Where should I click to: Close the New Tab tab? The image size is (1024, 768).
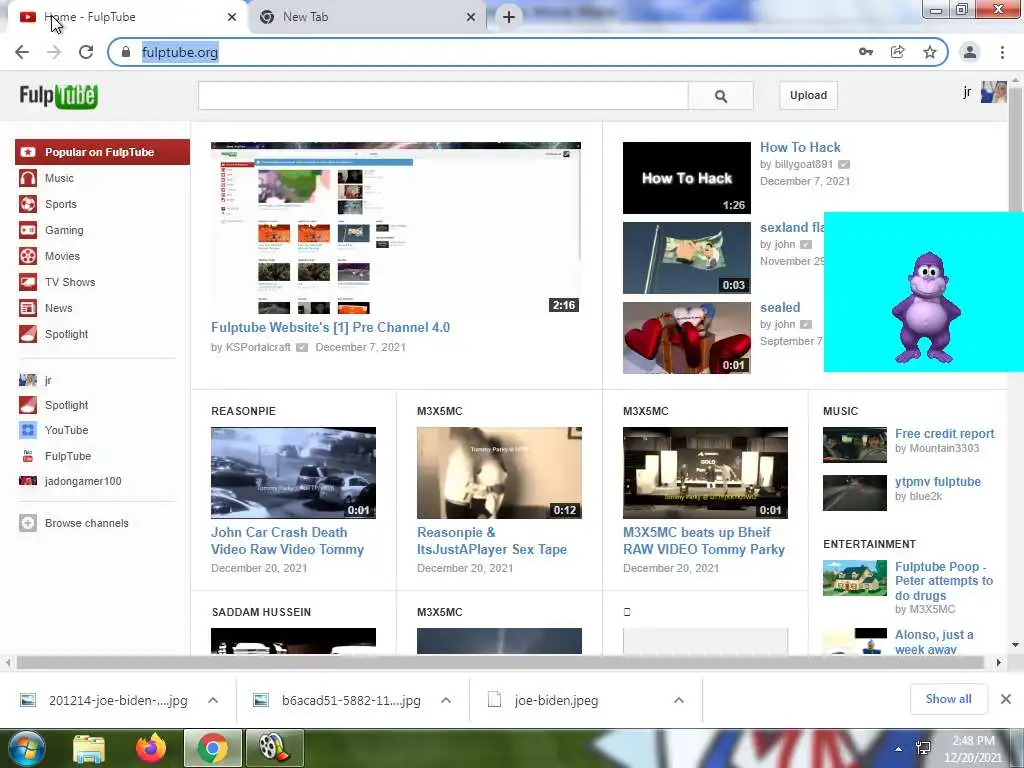coord(471,17)
